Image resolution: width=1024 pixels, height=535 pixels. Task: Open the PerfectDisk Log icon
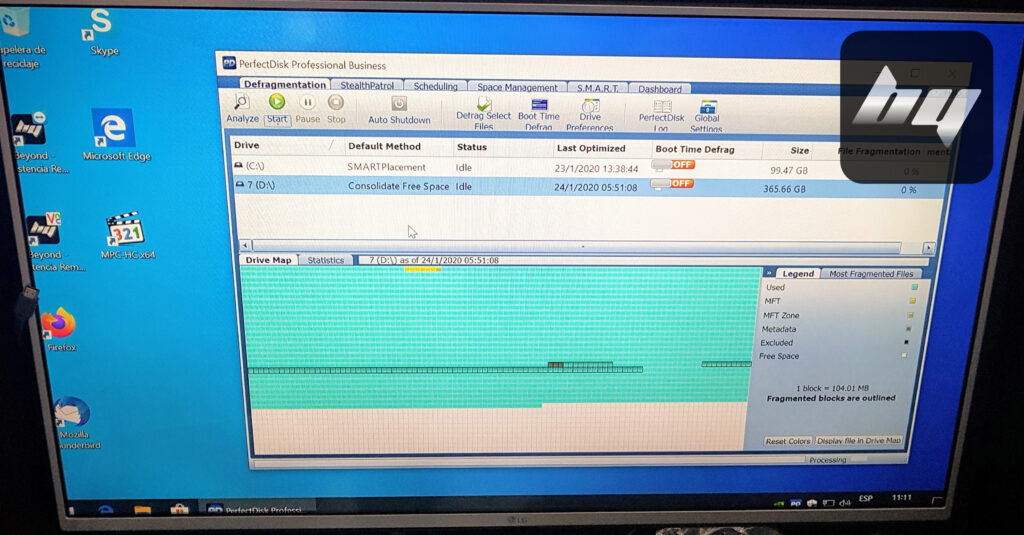(x=662, y=107)
